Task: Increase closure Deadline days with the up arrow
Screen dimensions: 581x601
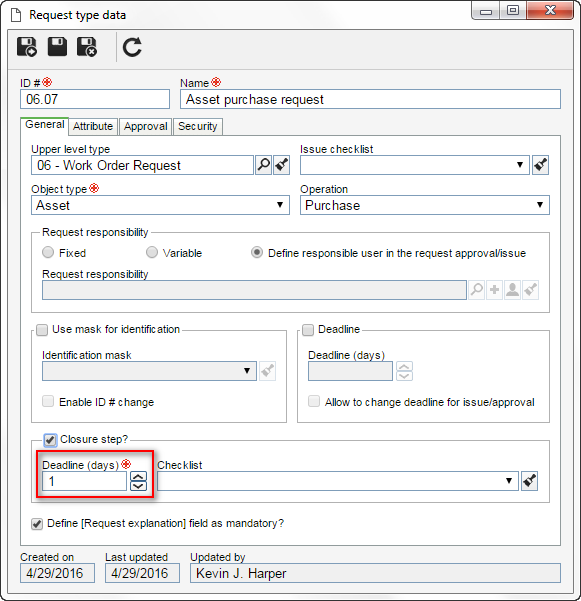Action: click(138, 476)
